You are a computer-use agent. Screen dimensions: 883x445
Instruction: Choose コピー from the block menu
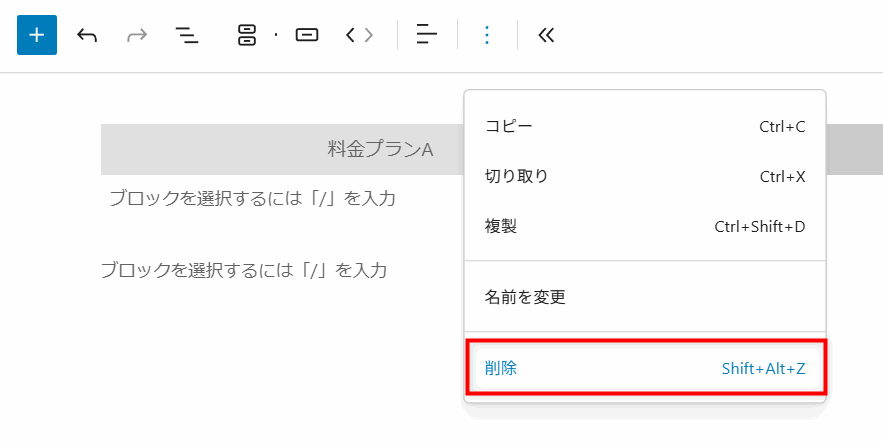pos(645,126)
